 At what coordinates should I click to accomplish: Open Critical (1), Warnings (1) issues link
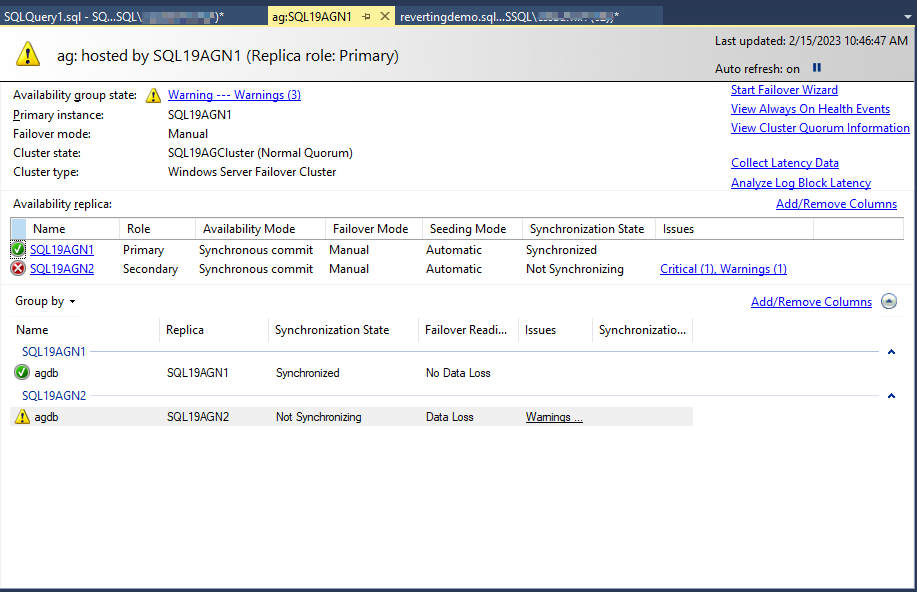(723, 269)
